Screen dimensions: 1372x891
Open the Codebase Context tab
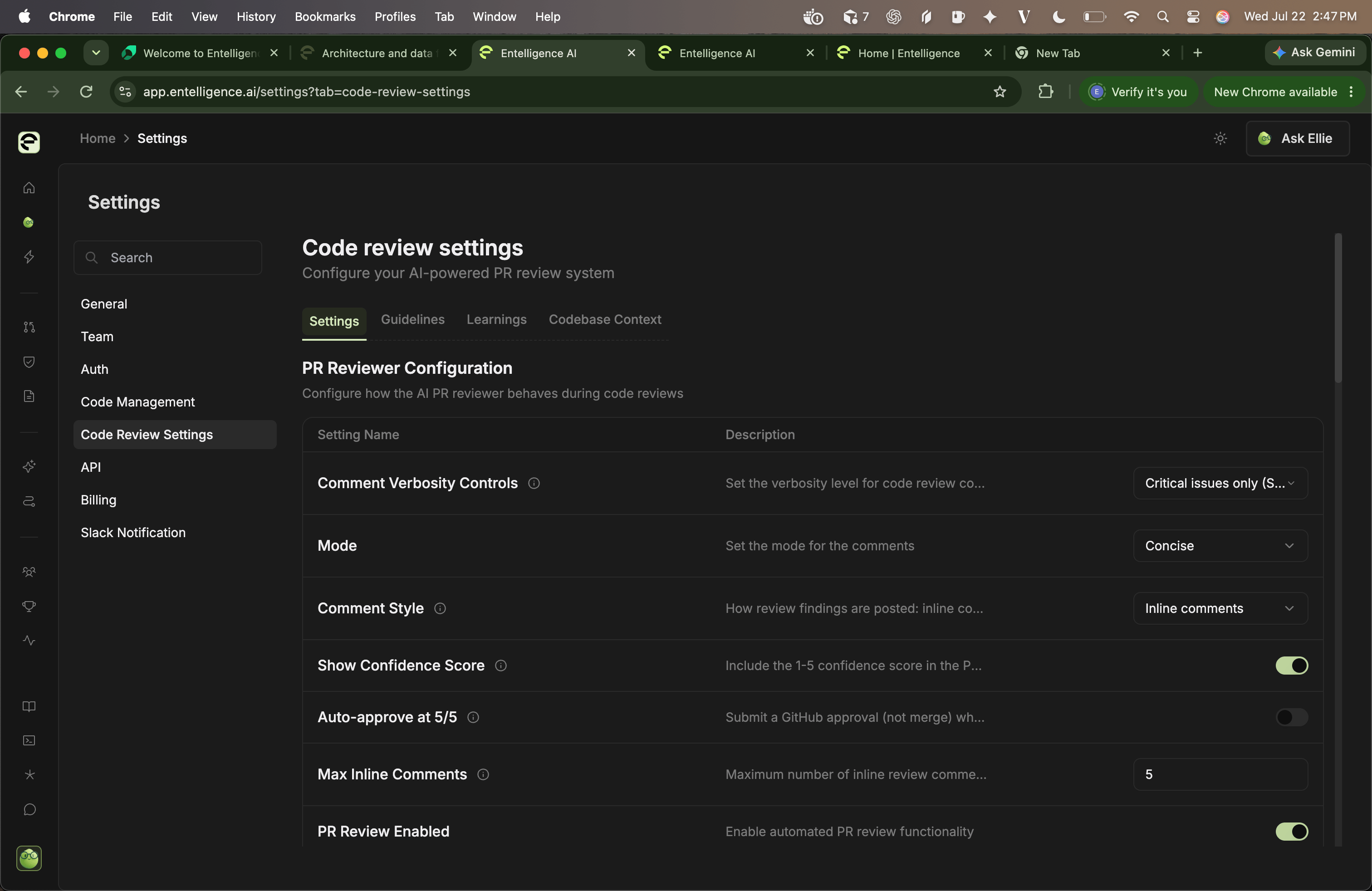tap(605, 319)
